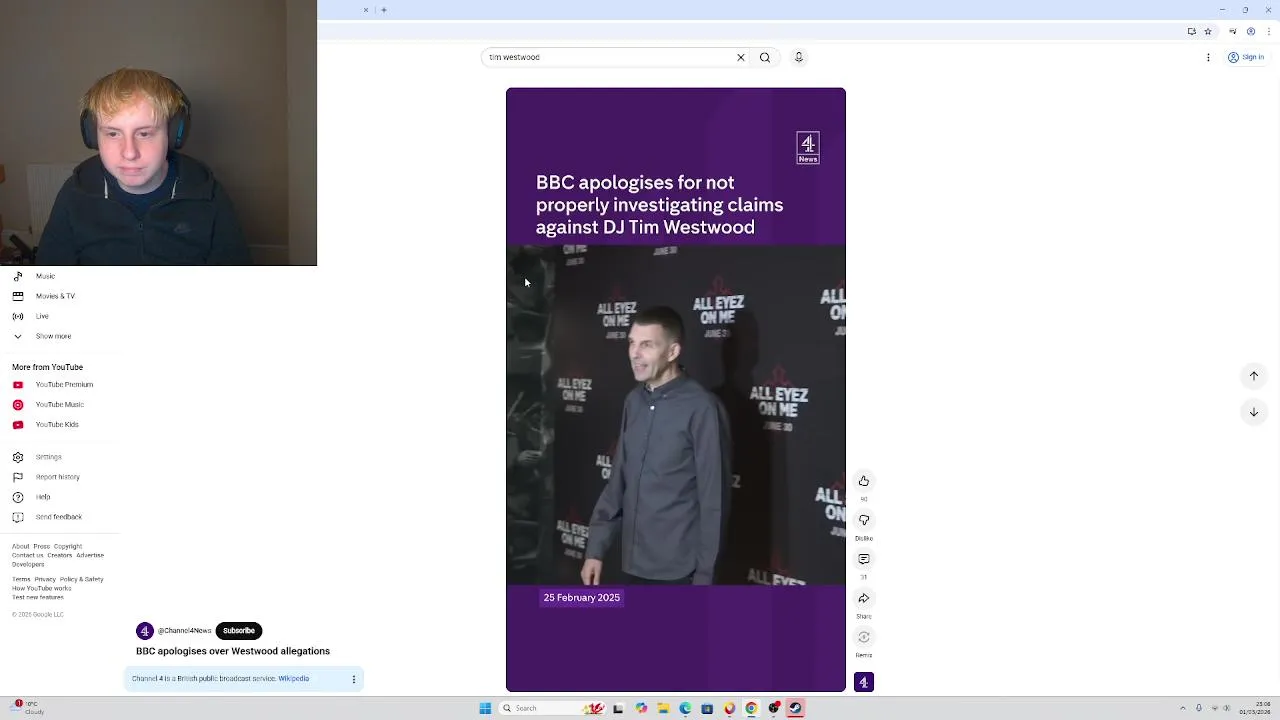Viewport: 1280px width, 720px height.
Task: Click the About footer link
Action: [21, 546]
